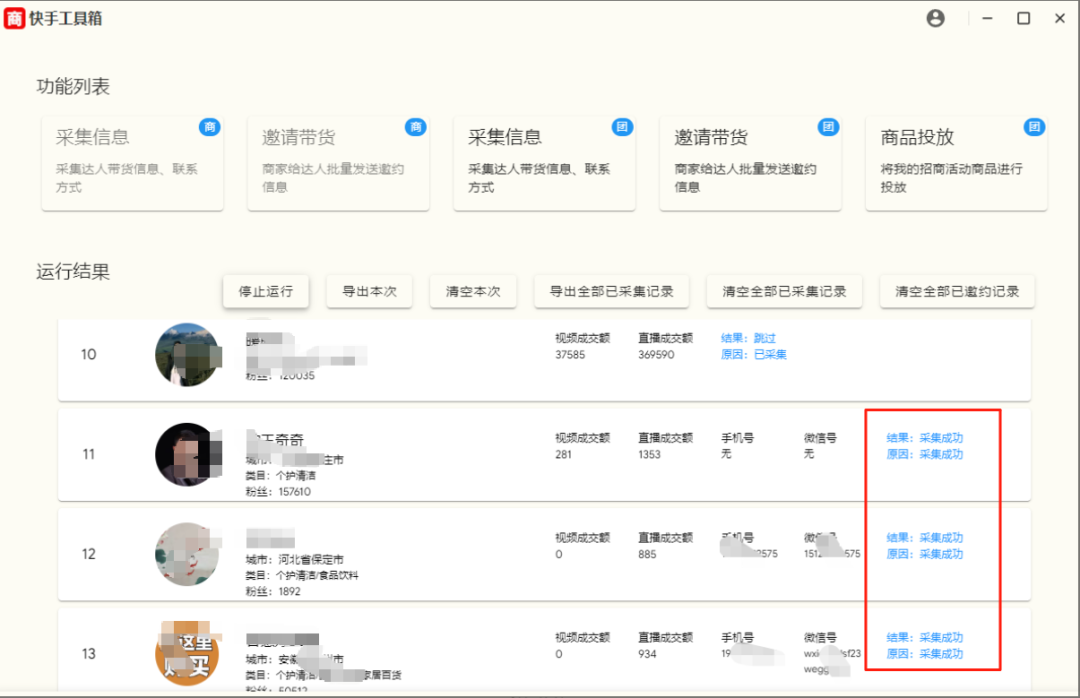Viewport: 1080px width, 698px height.
Task: Click the 停止运行 button
Action: click(266, 291)
